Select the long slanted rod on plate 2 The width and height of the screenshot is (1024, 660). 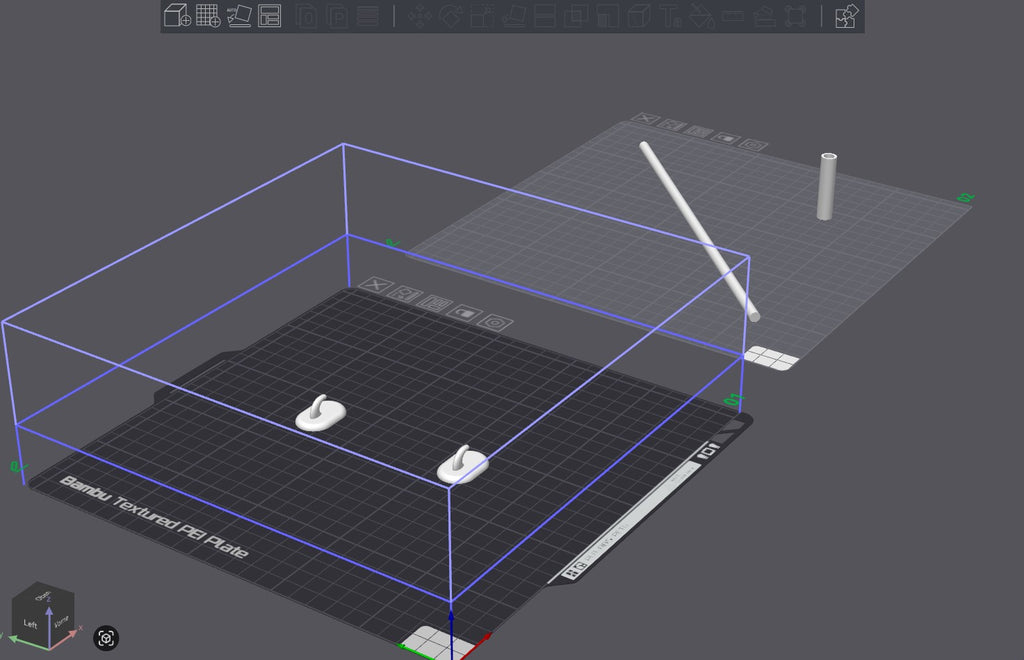699,231
